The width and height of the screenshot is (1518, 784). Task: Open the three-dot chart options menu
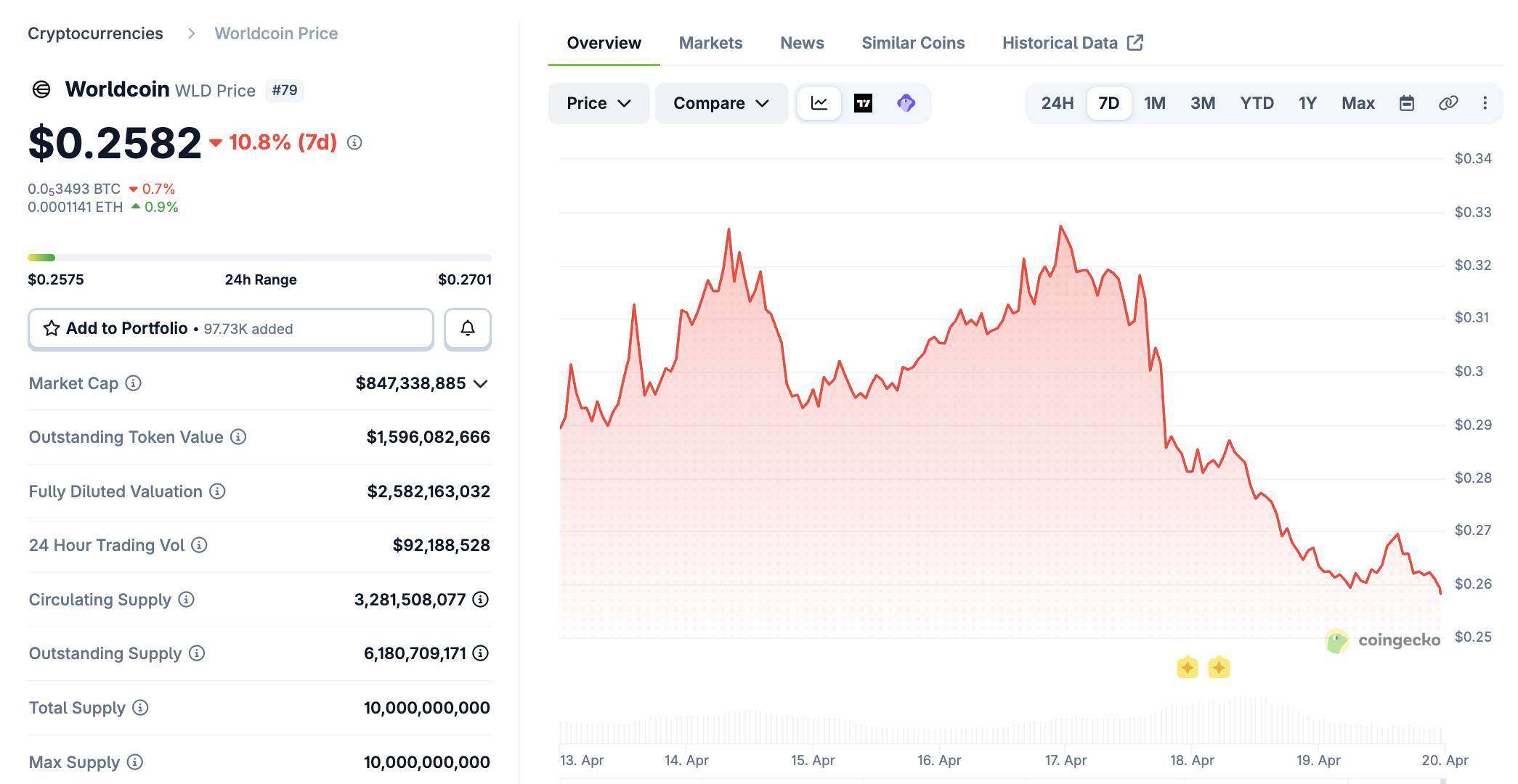[1485, 103]
